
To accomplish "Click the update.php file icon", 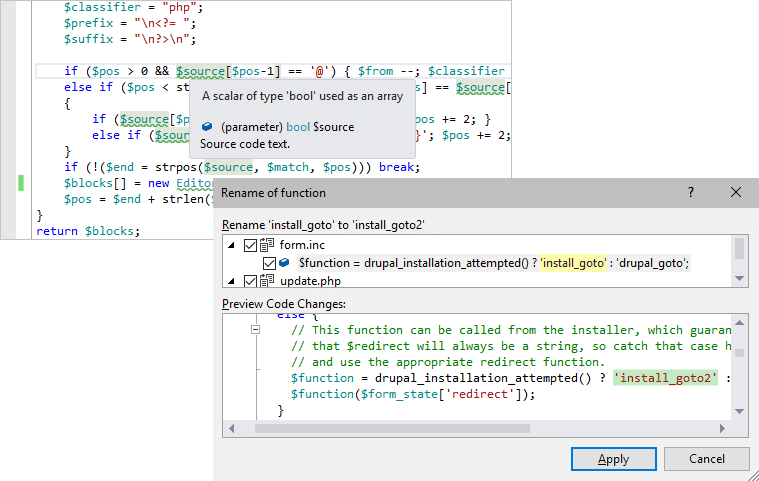I will coord(267,281).
